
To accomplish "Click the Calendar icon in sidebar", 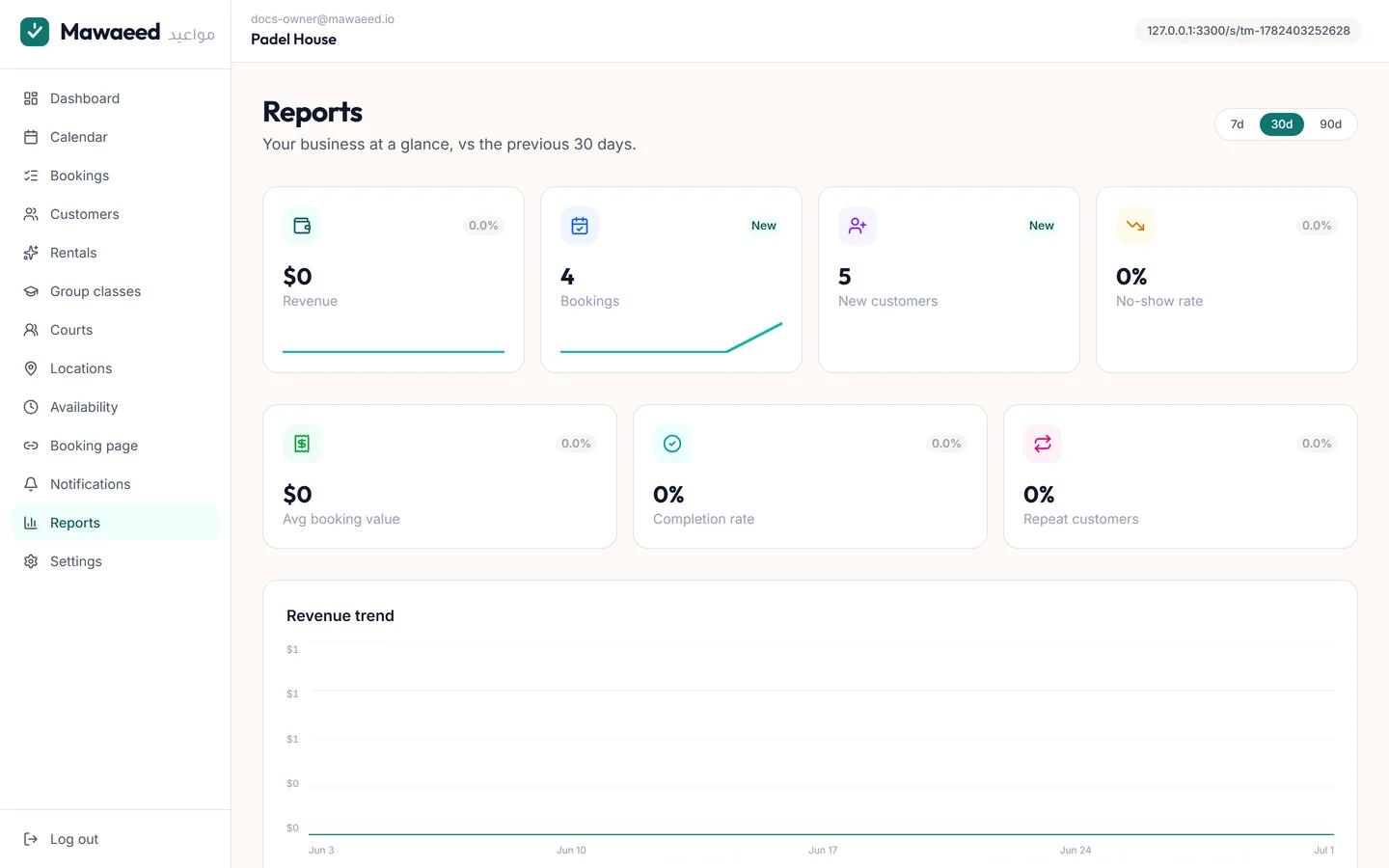I will [31, 137].
